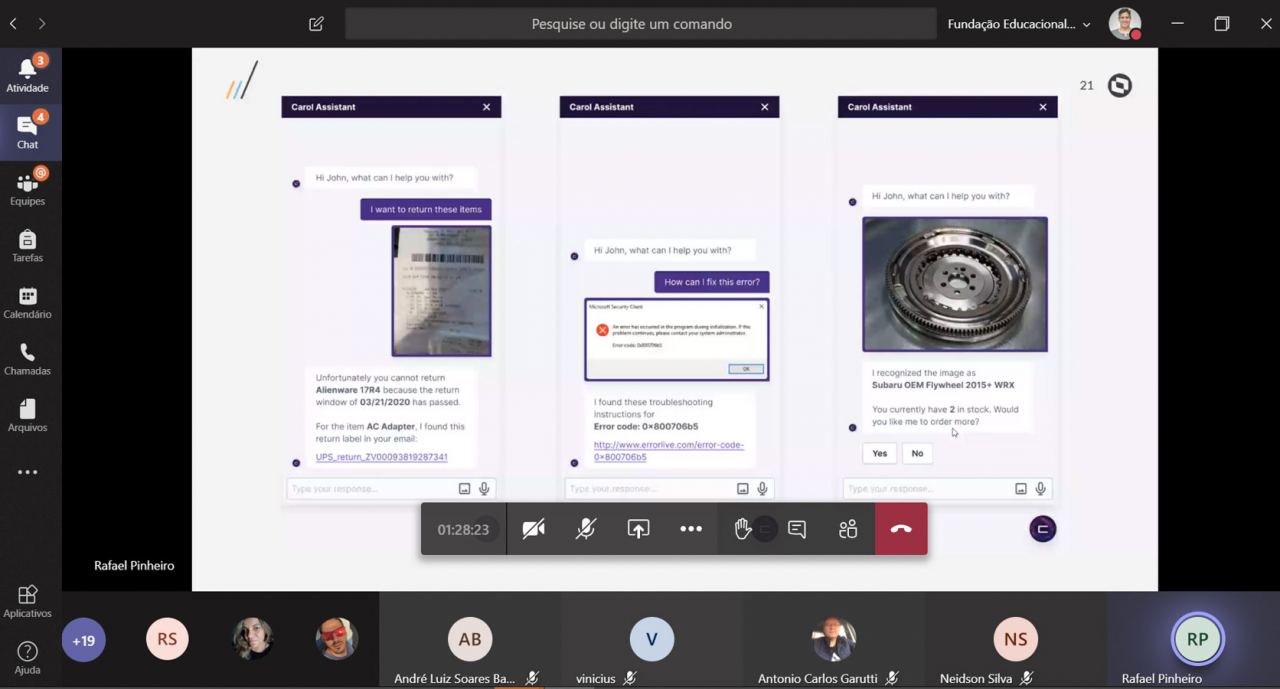
Task: Close the first Carol Assistant panel
Action: tap(487, 107)
